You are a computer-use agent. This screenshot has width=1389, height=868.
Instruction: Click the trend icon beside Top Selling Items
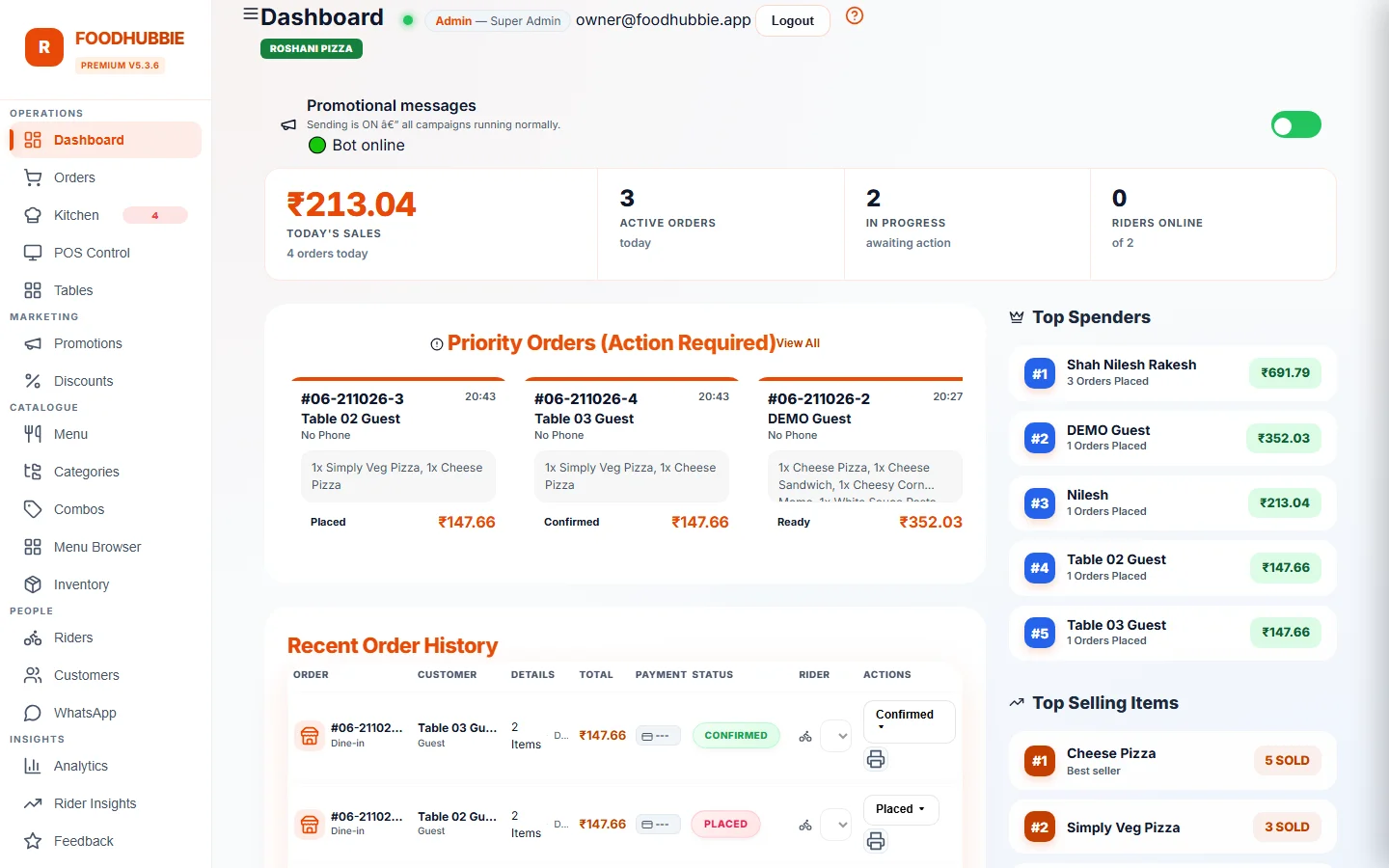(1017, 703)
